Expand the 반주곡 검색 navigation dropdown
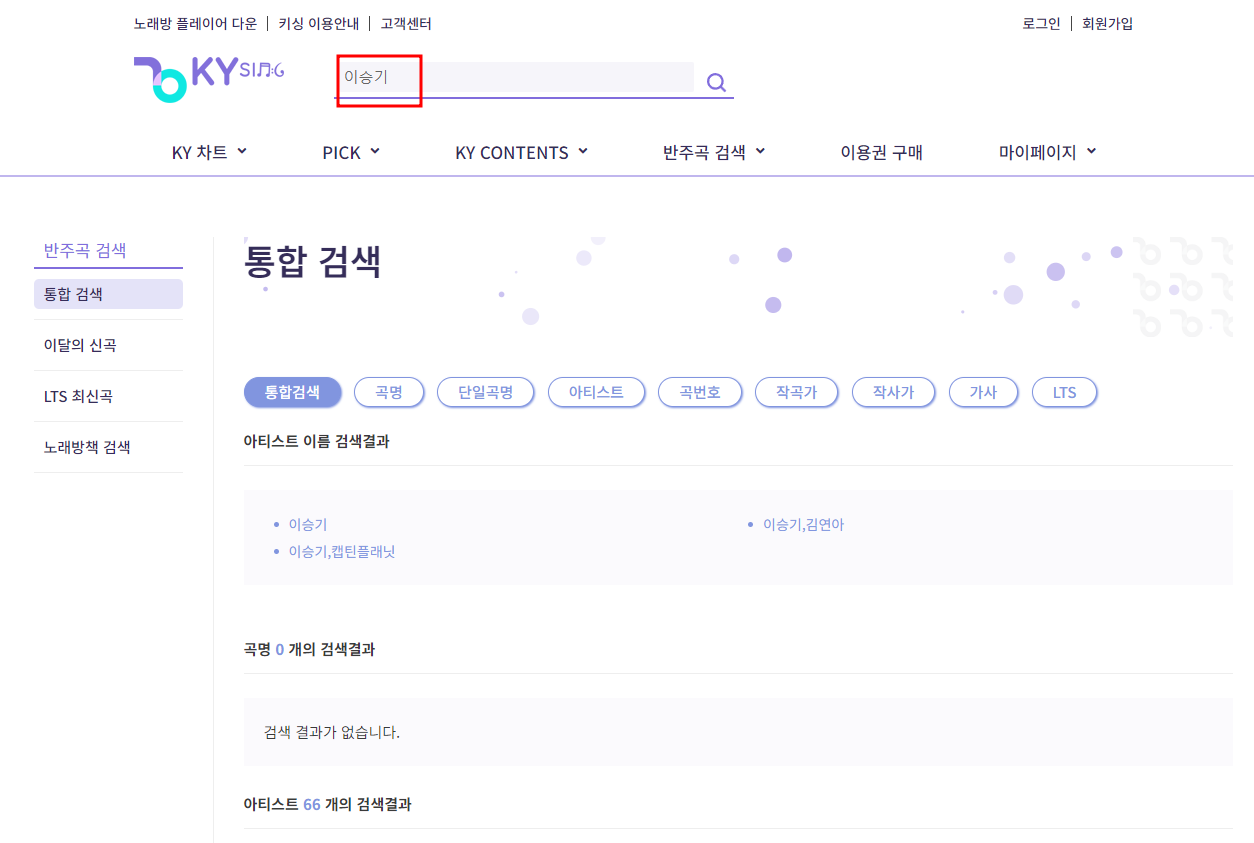The height and width of the screenshot is (843, 1254). 713,152
